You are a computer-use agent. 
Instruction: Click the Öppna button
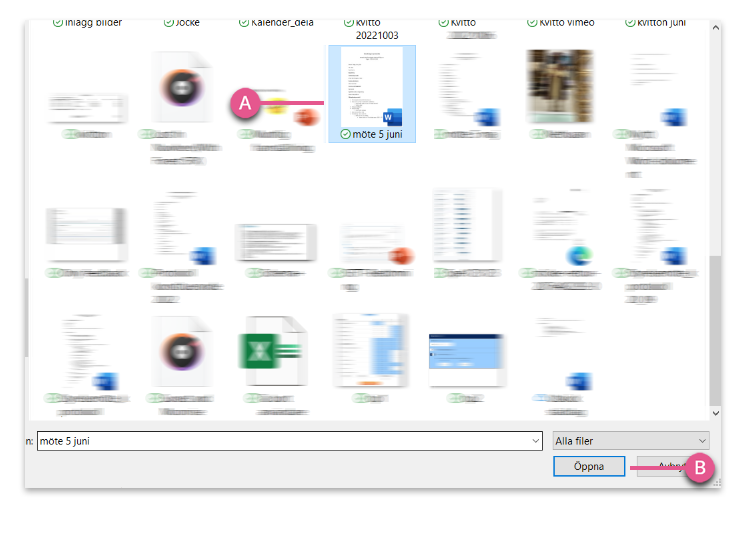click(x=589, y=466)
